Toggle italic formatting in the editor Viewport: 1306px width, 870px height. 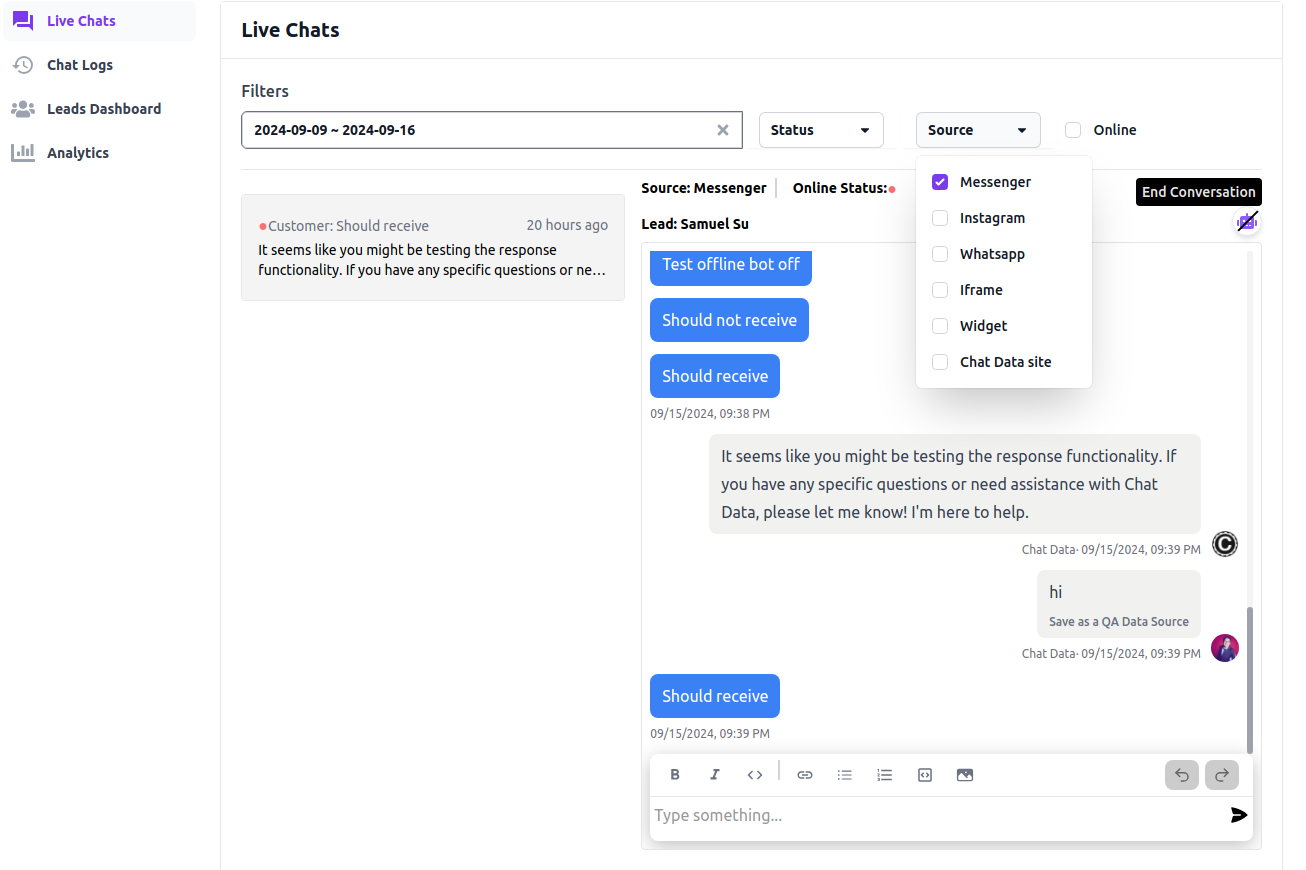(715, 775)
